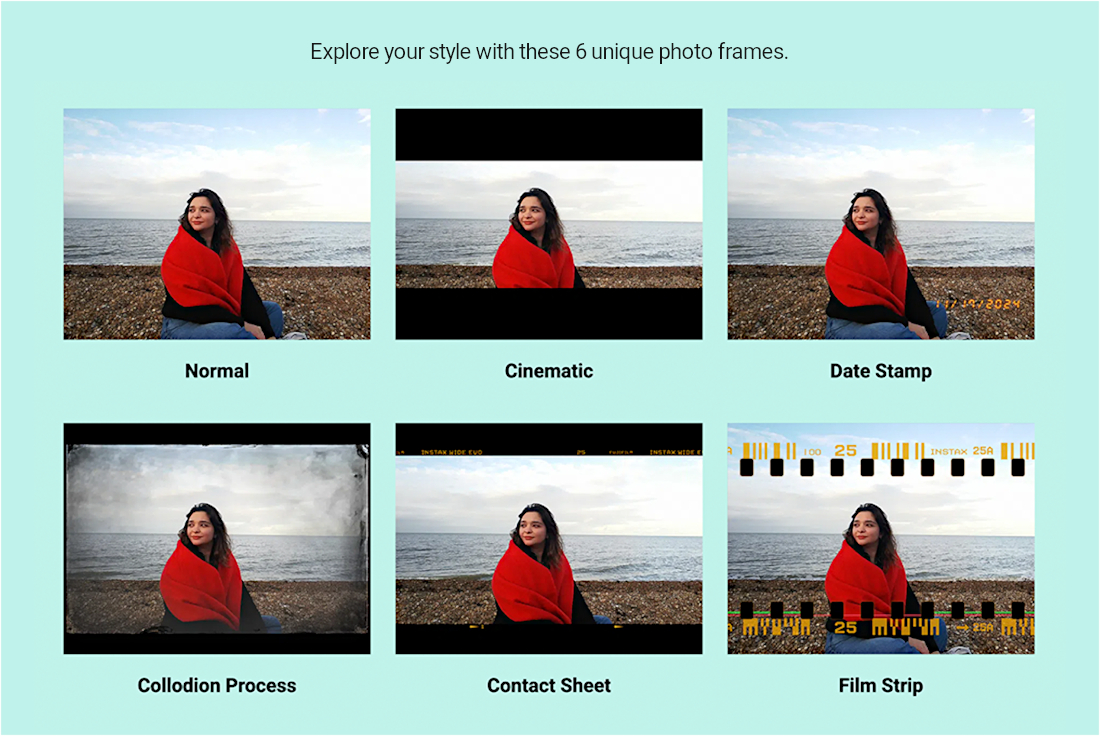
Task: Click the Contact Sheet label
Action: point(549,685)
